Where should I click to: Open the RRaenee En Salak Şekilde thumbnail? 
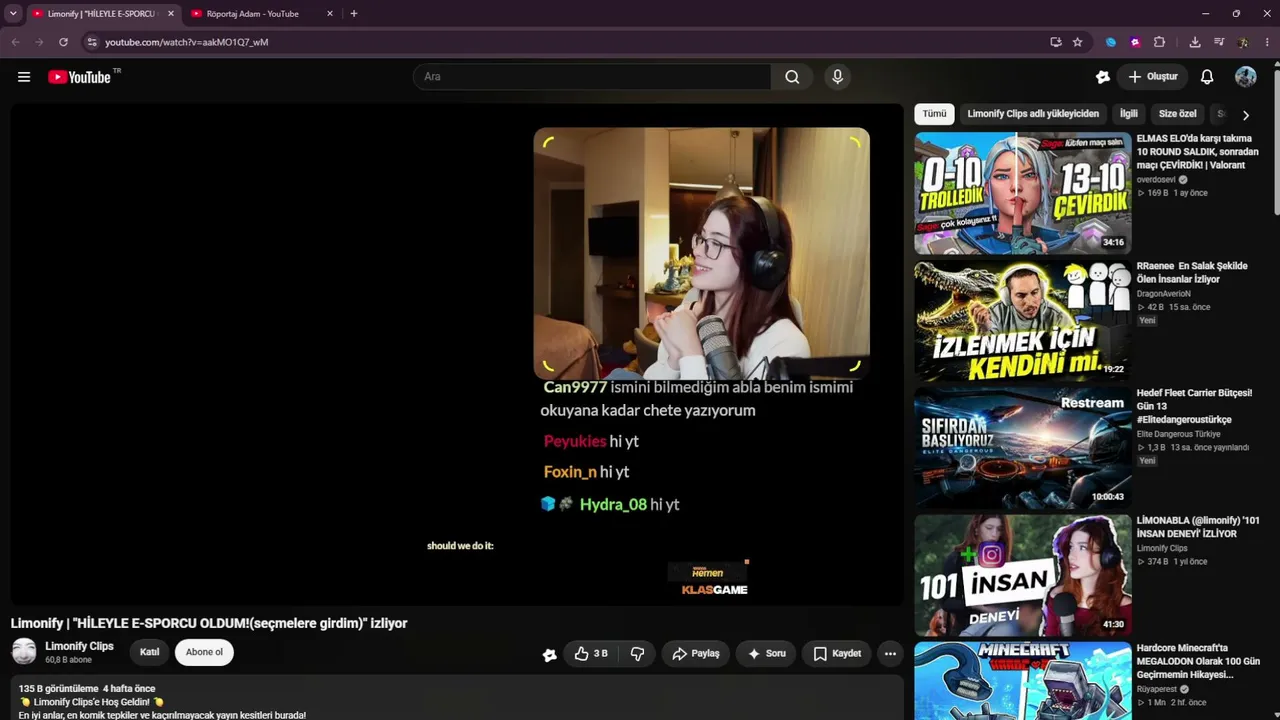tap(1022, 321)
